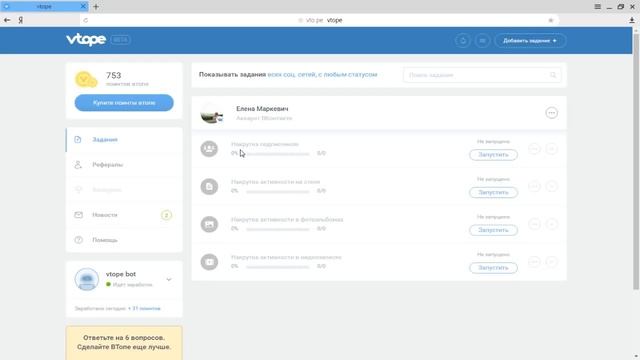Screen dimensions: 640x360
Task: Click last round icon in photo albums row
Action: tap(551, 224)
